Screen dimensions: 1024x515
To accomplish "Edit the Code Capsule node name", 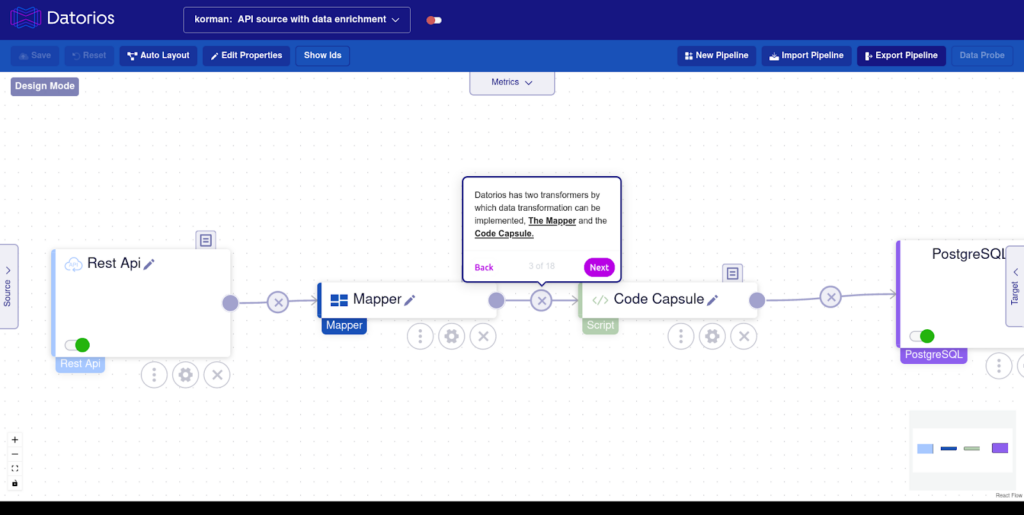I will 712,300.
